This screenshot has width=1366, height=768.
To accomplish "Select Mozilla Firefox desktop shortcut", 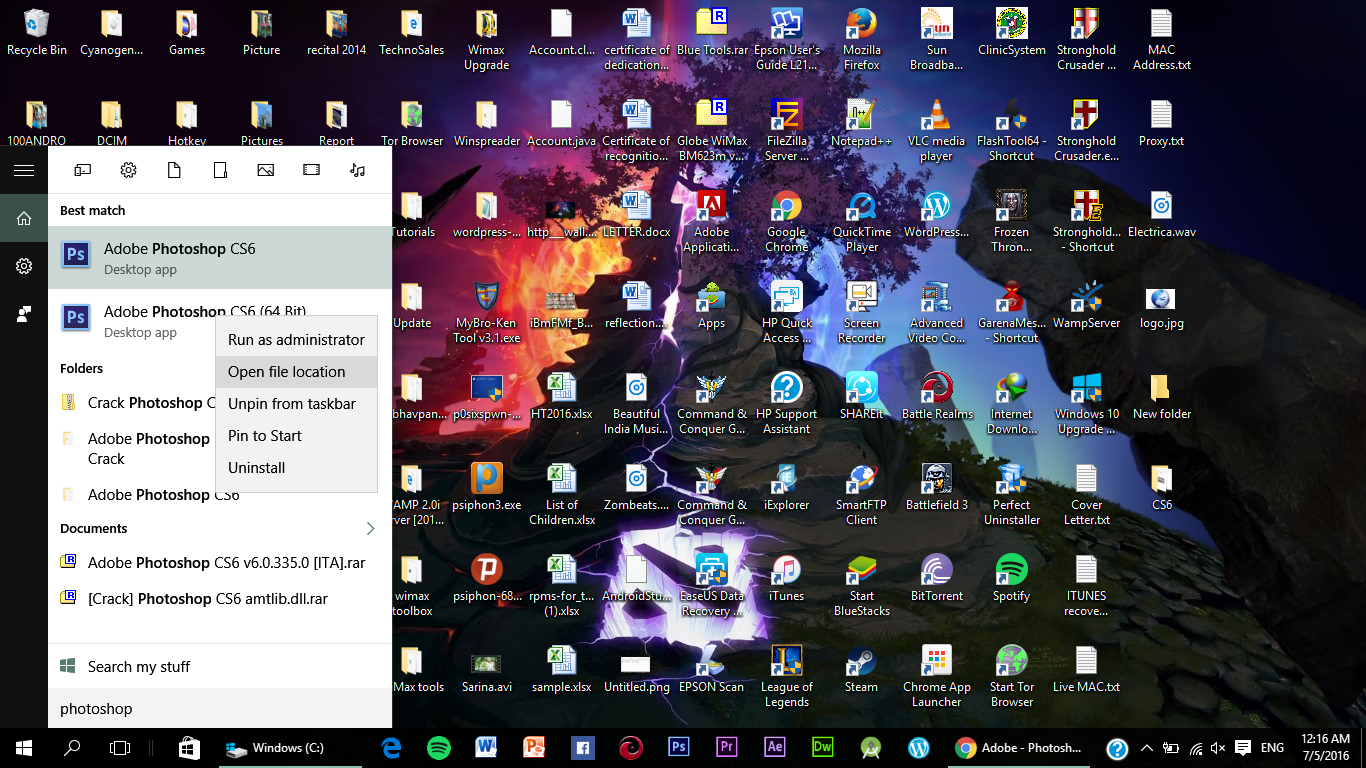I will (862, 41).
